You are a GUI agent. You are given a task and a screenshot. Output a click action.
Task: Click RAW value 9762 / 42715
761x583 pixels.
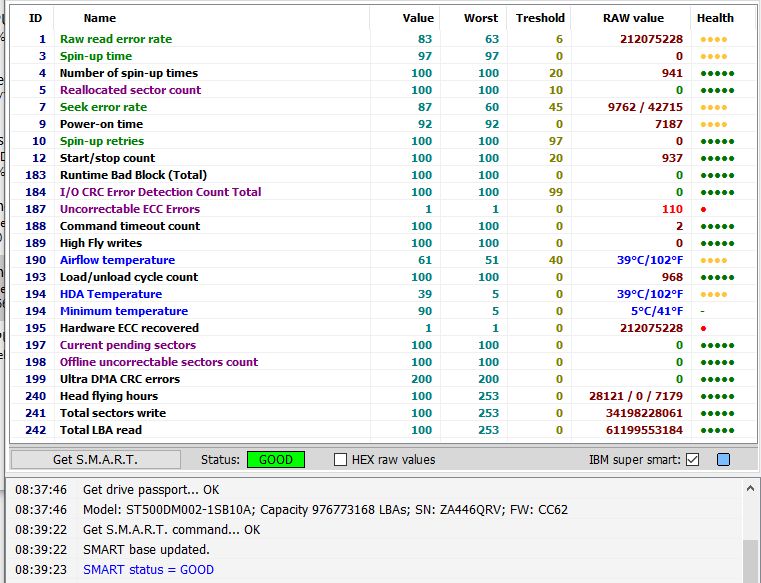(x=645, y=107)
